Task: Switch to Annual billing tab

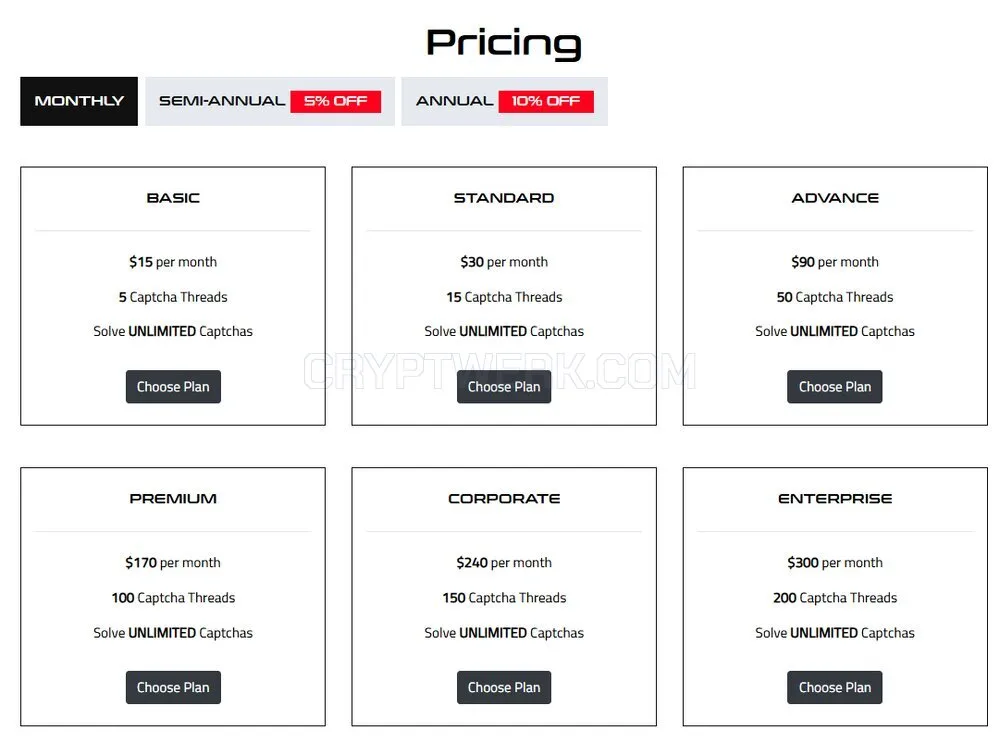Action: pos(504,101)
